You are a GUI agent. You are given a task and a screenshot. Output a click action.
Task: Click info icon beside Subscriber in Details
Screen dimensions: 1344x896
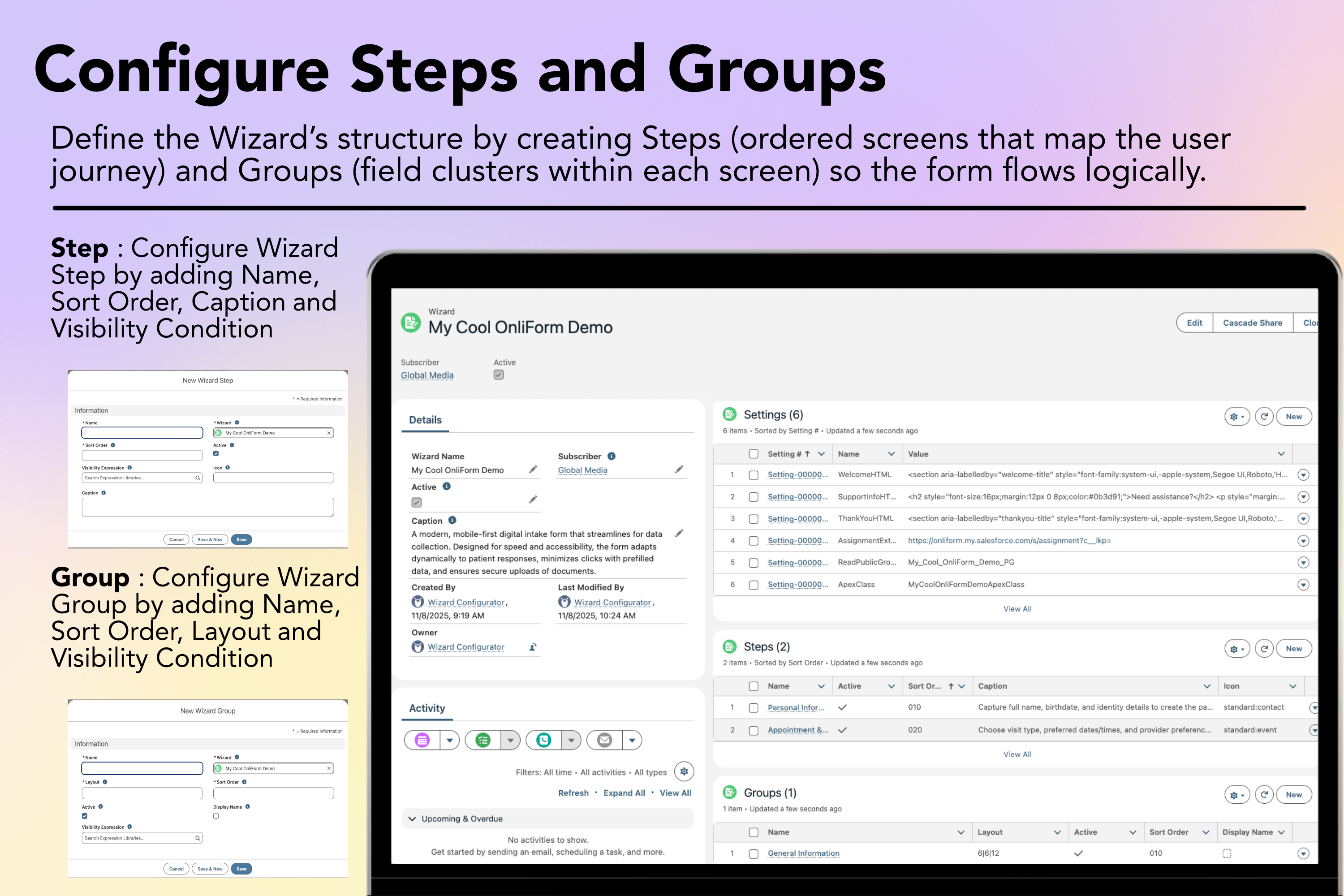coord(612,456)
